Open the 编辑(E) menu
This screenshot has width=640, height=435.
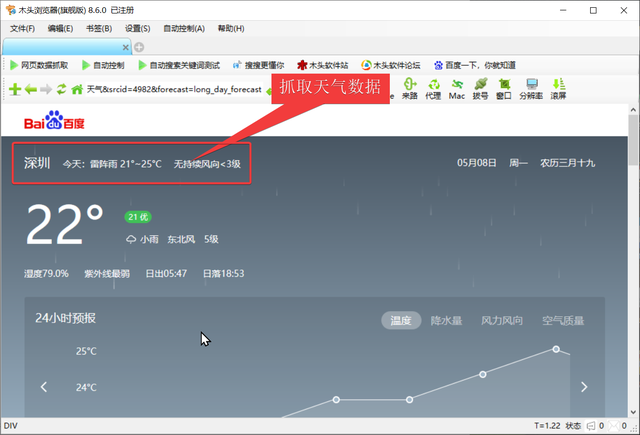[60, 29]
